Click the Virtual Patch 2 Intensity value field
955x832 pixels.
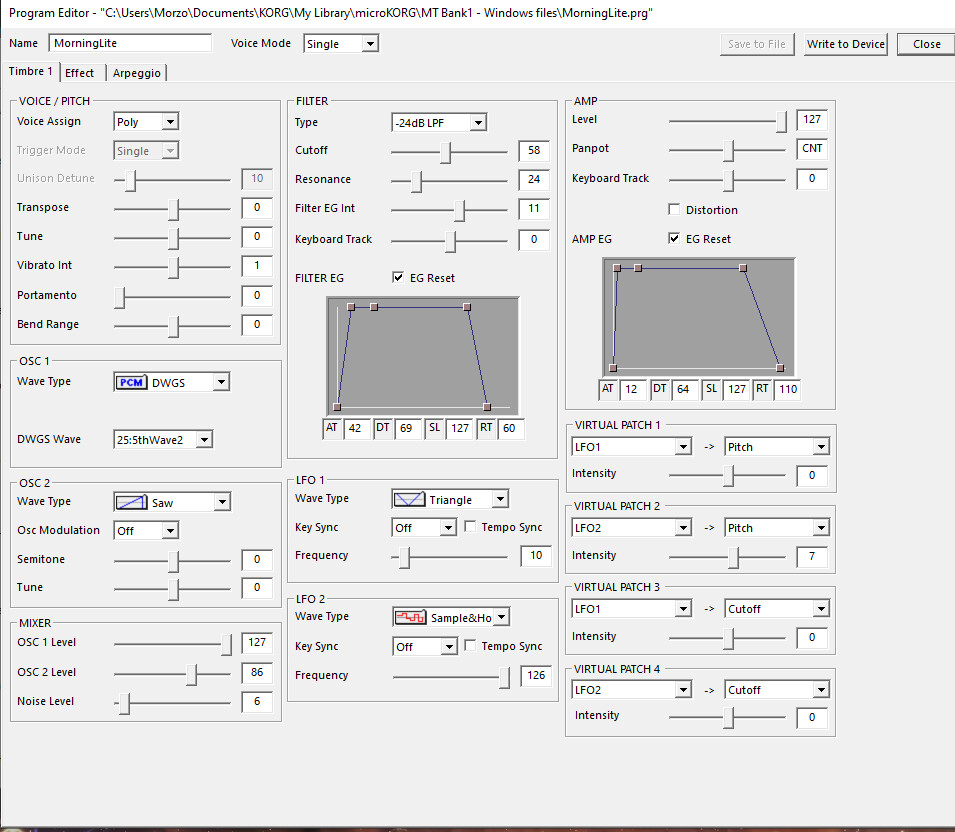pyautogui.click(x=811, y=556)
